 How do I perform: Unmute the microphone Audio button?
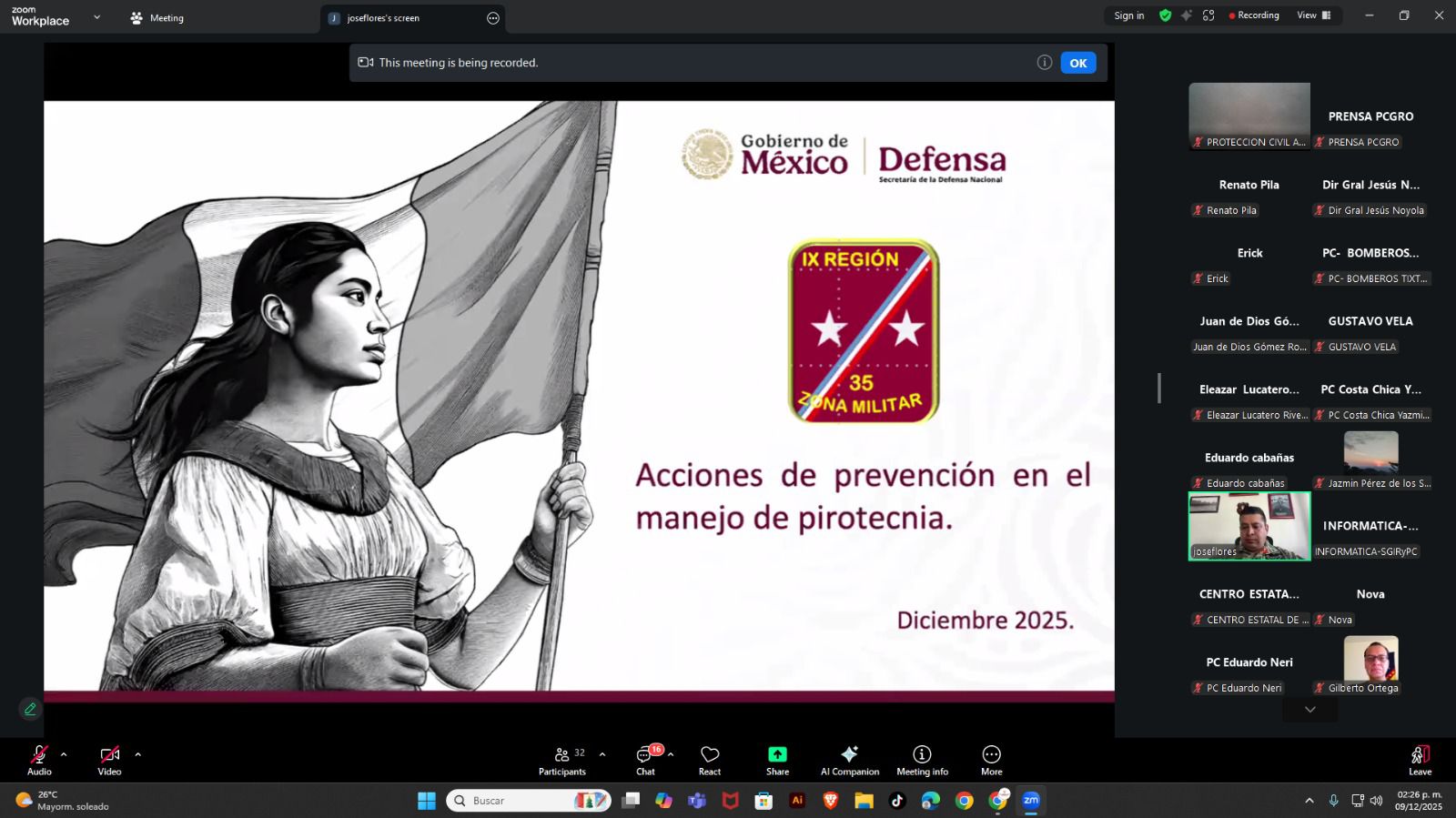click(x=39, y=759)
